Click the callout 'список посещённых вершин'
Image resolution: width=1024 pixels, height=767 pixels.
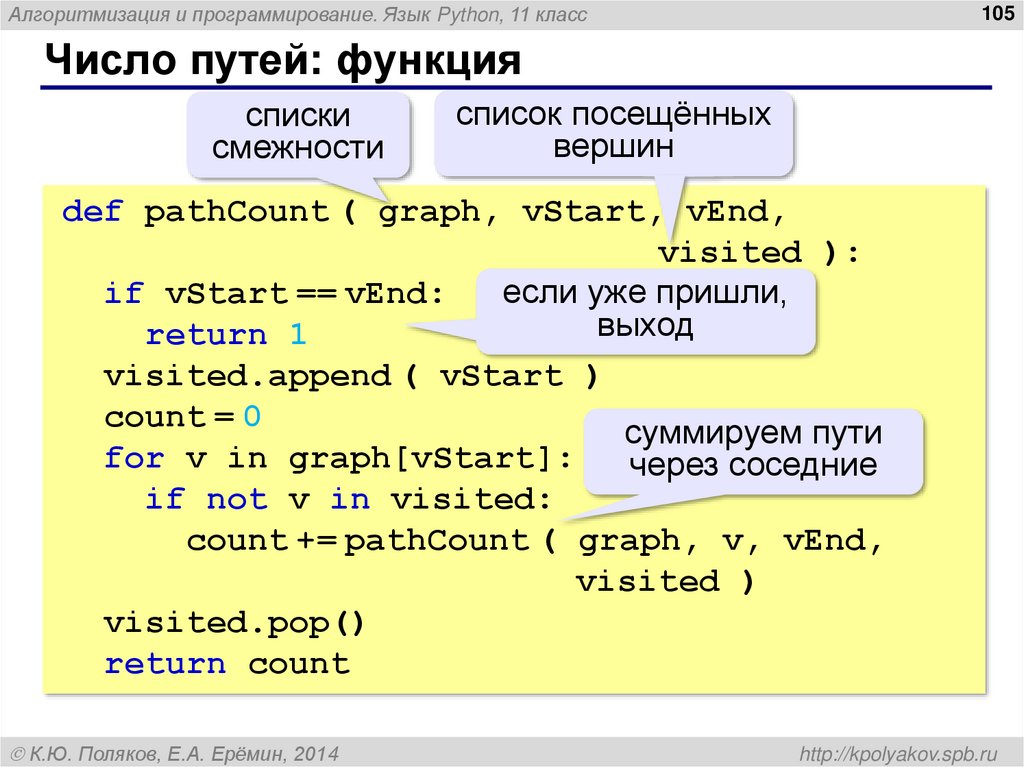tap(613, 132)
